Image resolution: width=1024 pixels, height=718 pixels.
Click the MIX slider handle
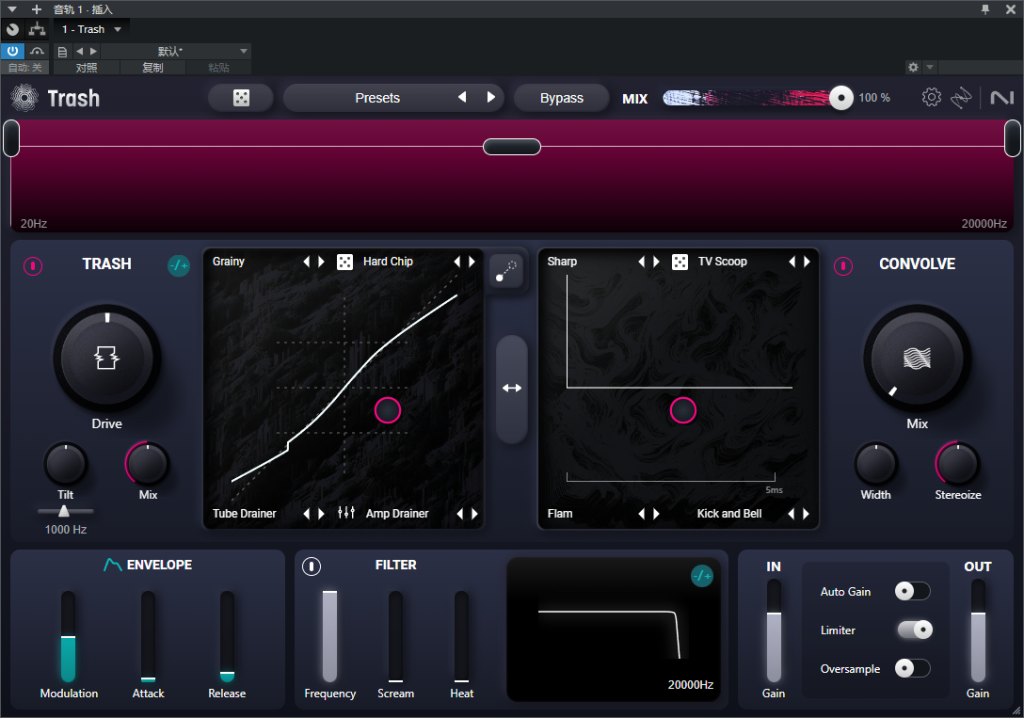click(841, 98)
